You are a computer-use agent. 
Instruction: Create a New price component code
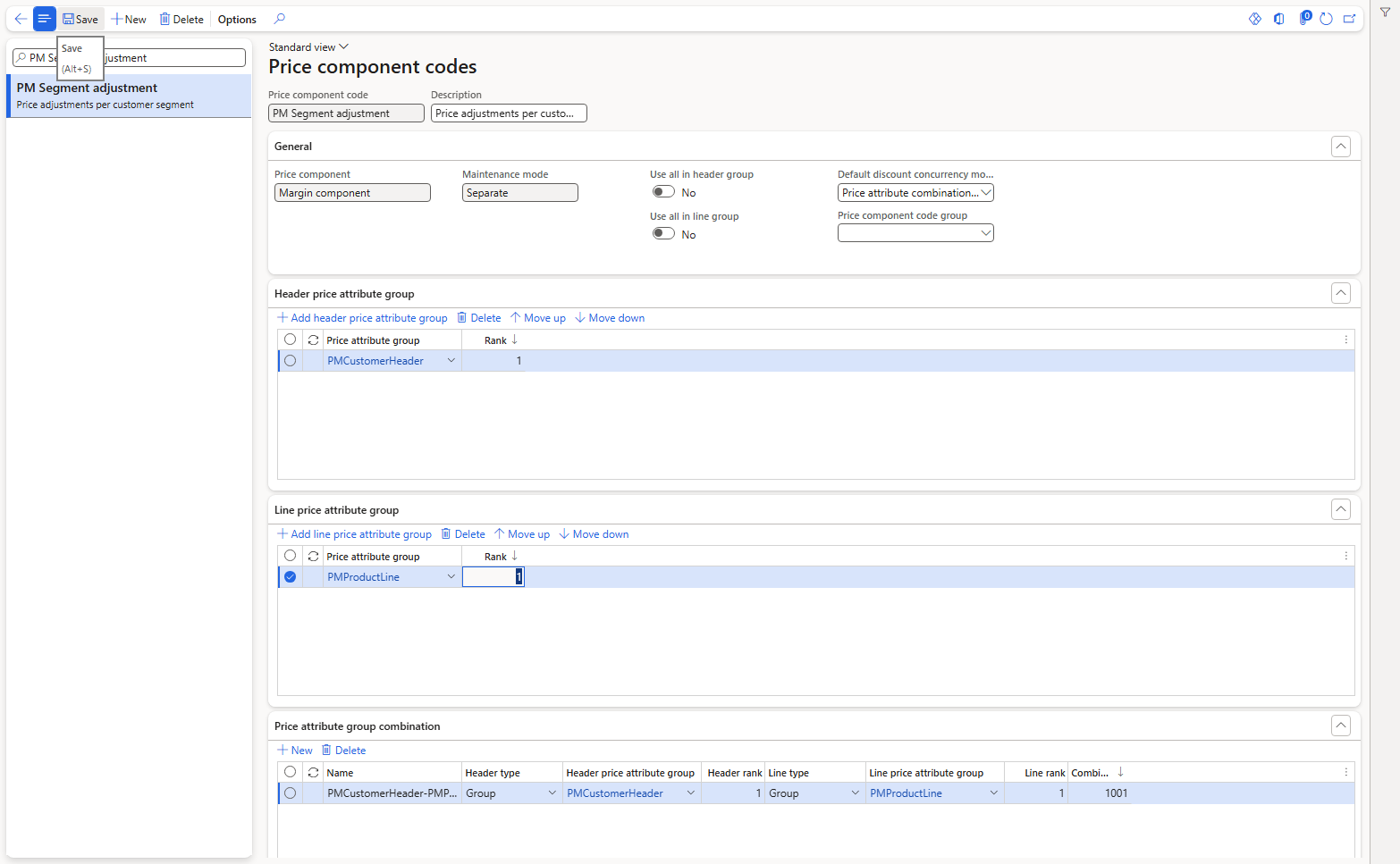(129, 19)
